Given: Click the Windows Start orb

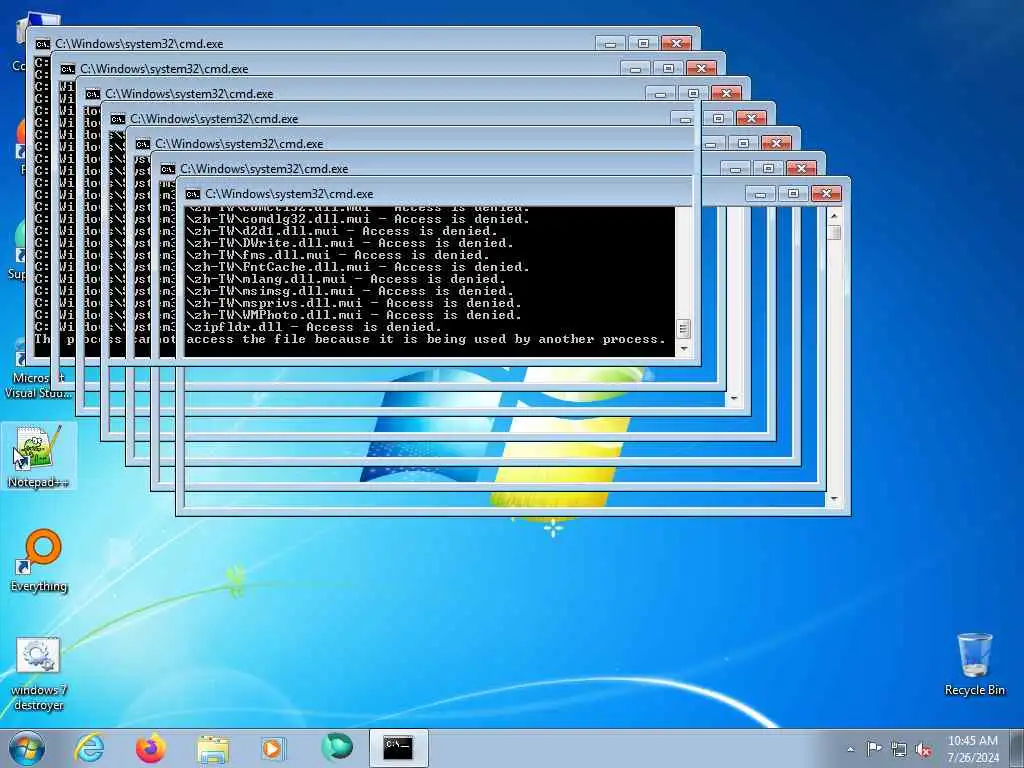Looking at the screenshot, I should tap(27, 748).
